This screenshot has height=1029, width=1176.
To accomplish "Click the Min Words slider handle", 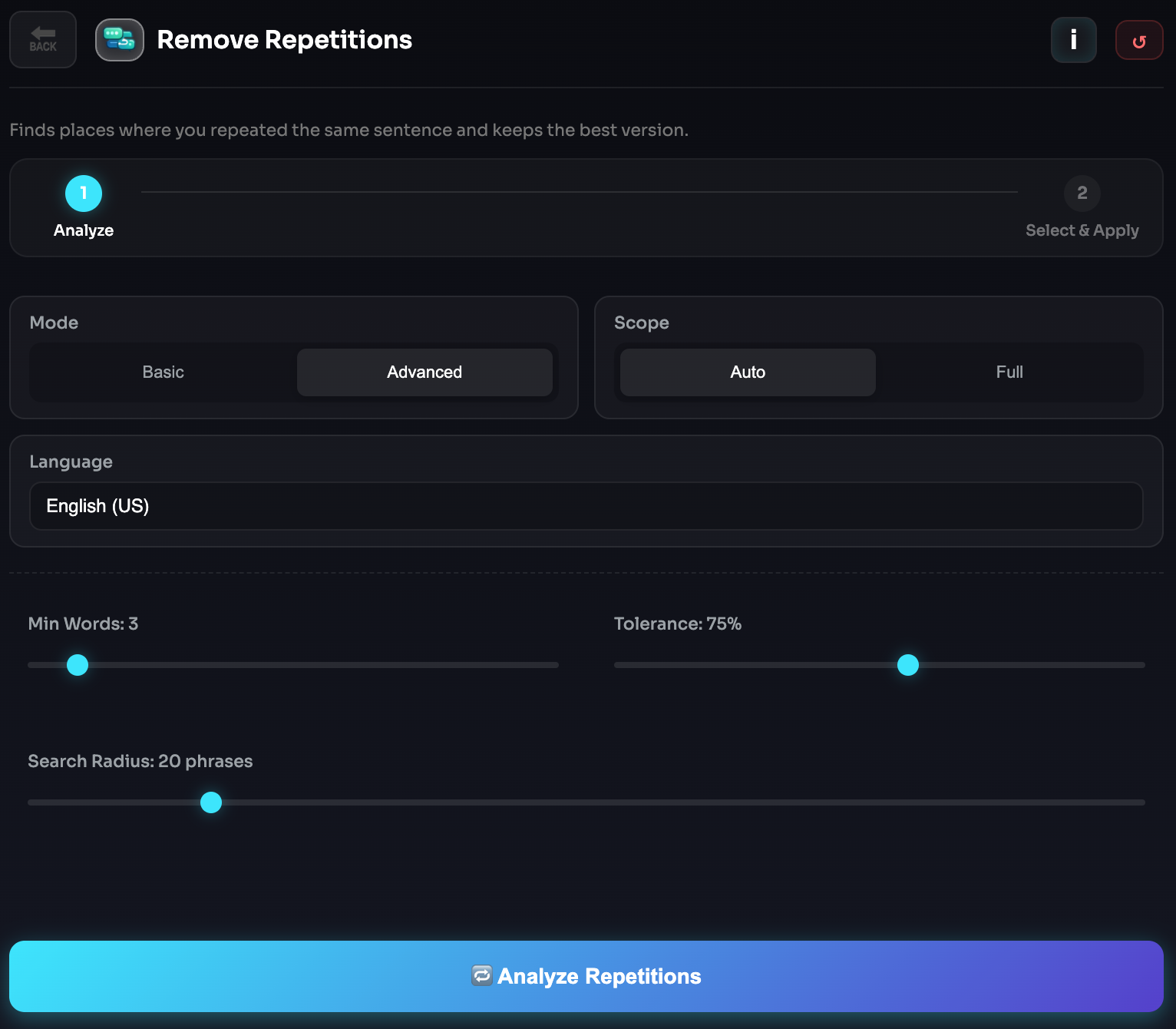I will point(78,665).
